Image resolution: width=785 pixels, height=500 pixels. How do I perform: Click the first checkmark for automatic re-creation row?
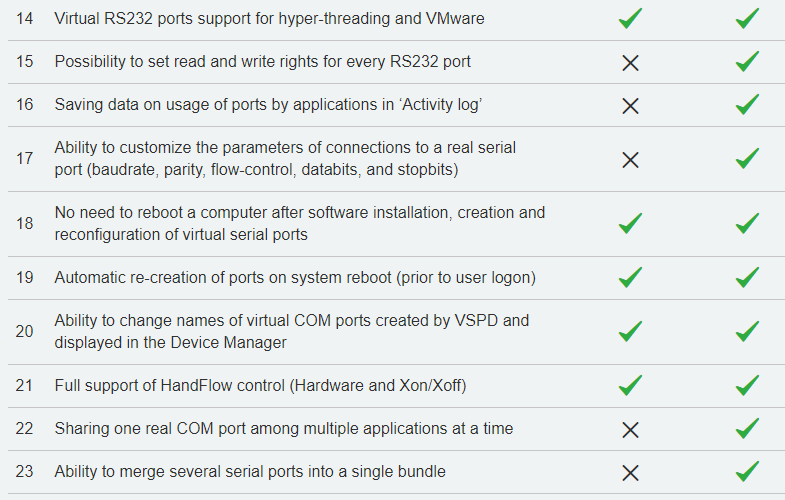630,277
